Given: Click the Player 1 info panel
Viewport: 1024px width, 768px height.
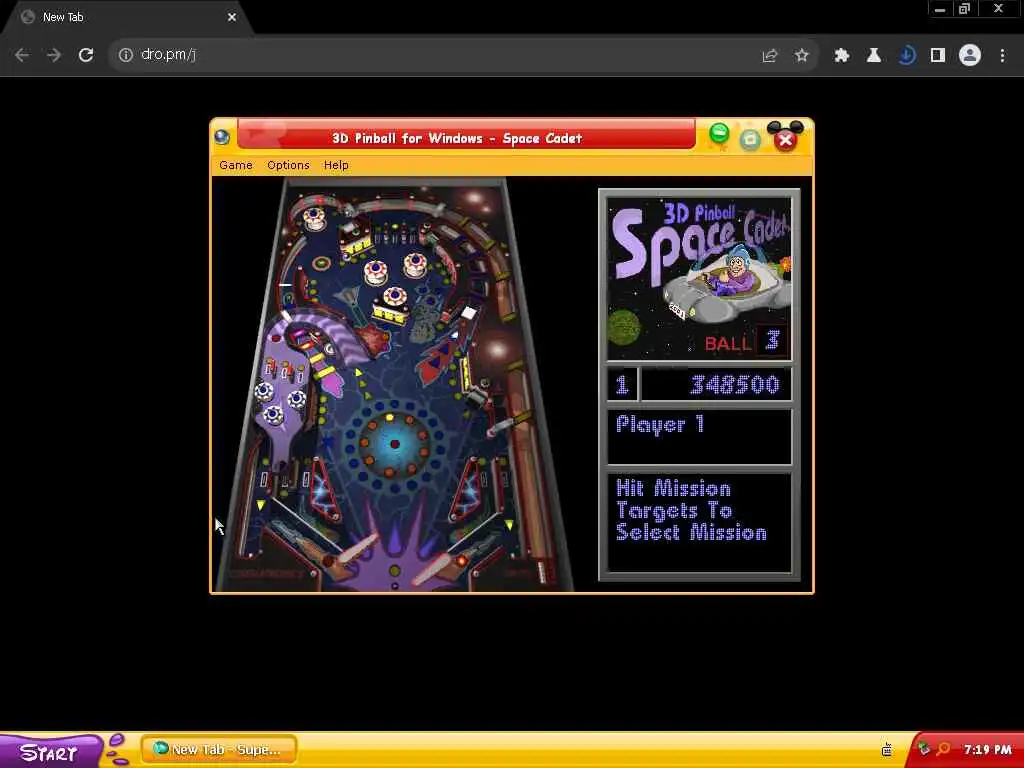Looking at the screenshot, I should pyautogui.click(x=699, y=437).
